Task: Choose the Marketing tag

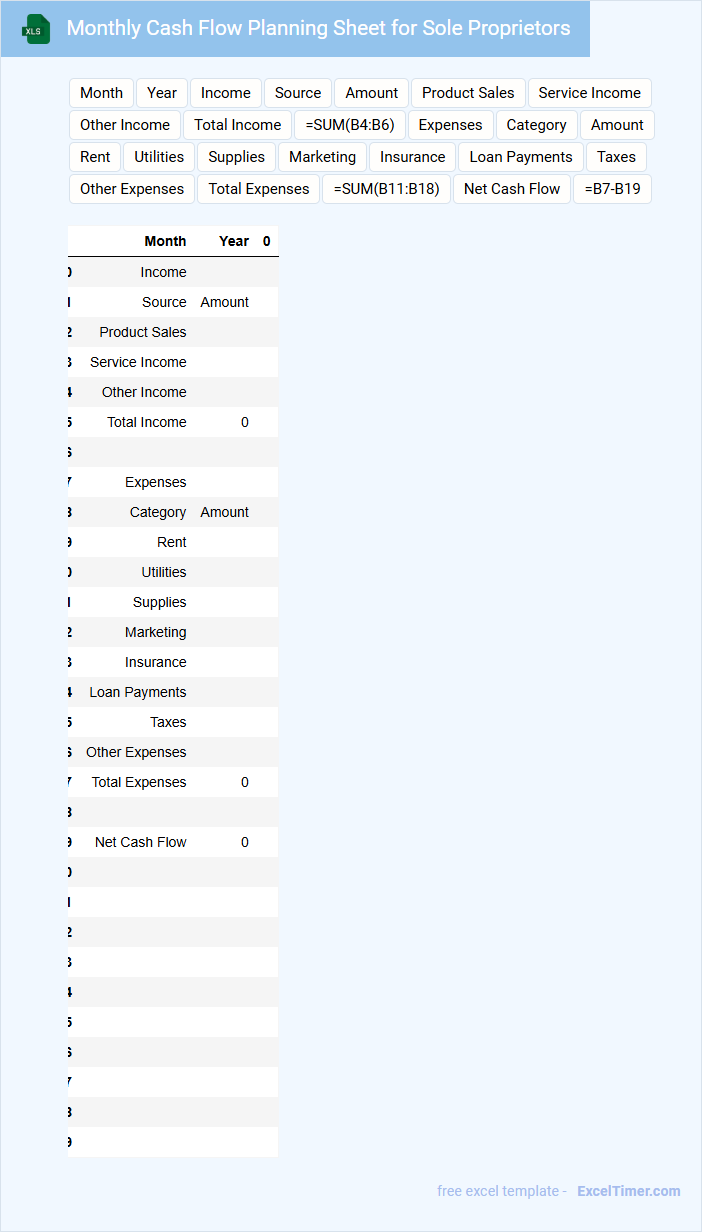Action: [x=322, y=157]
